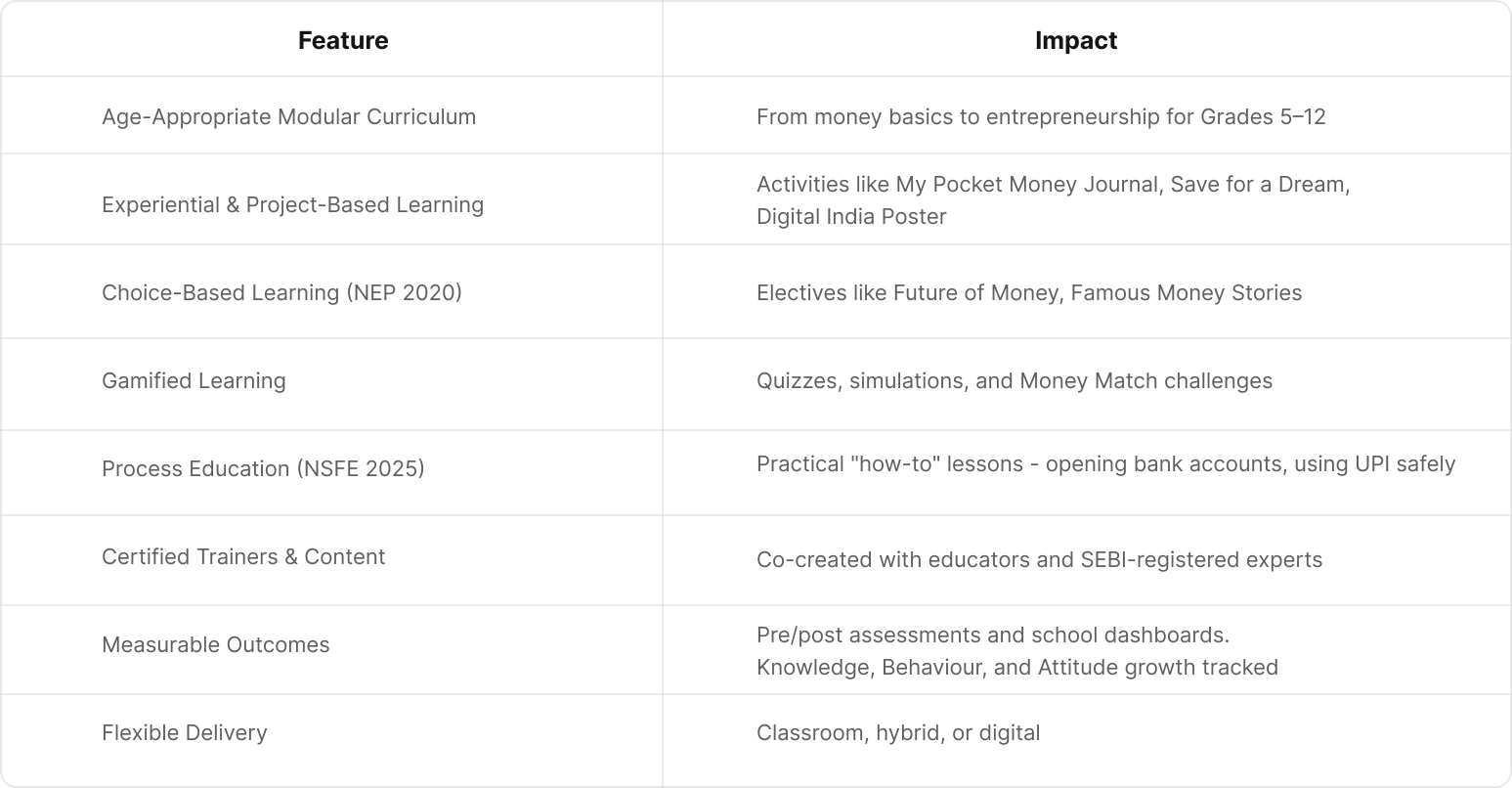Select the Flexible Delivery cell
This screenshot has height=788, width=1512.
click(x=184, y=732)
